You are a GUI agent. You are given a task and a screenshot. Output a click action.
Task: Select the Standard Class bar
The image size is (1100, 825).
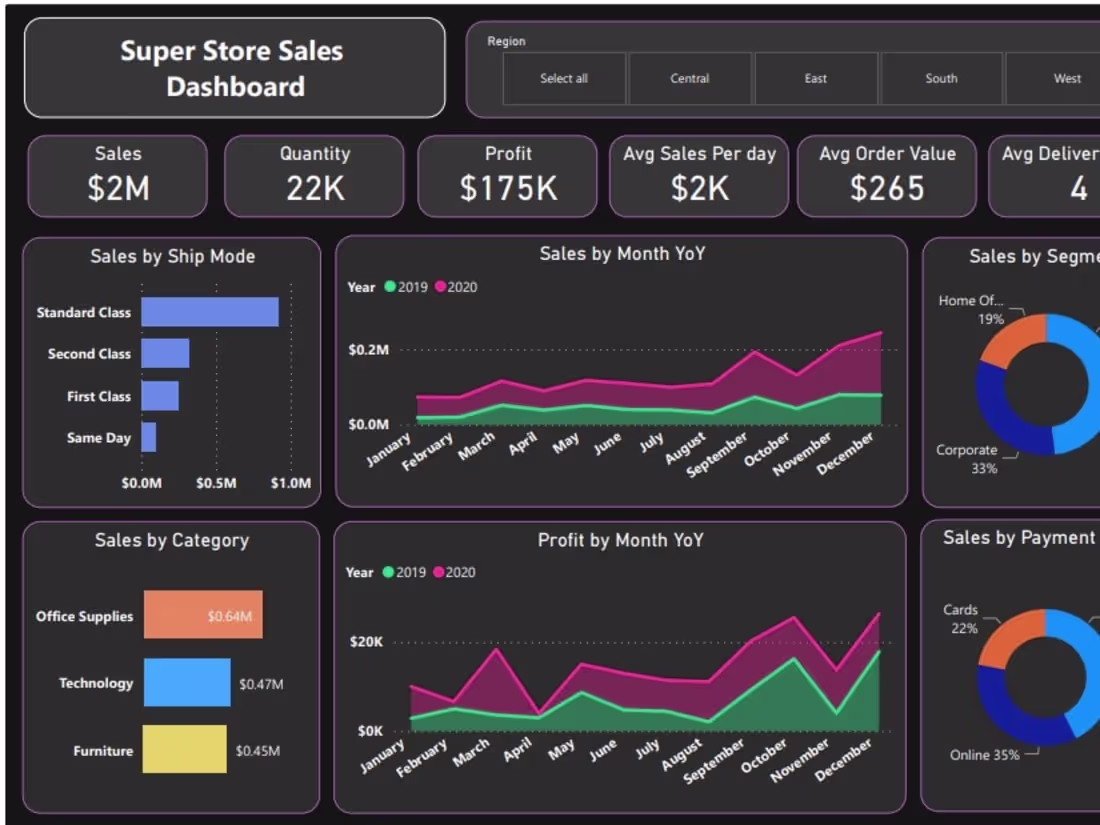[210, 312]
